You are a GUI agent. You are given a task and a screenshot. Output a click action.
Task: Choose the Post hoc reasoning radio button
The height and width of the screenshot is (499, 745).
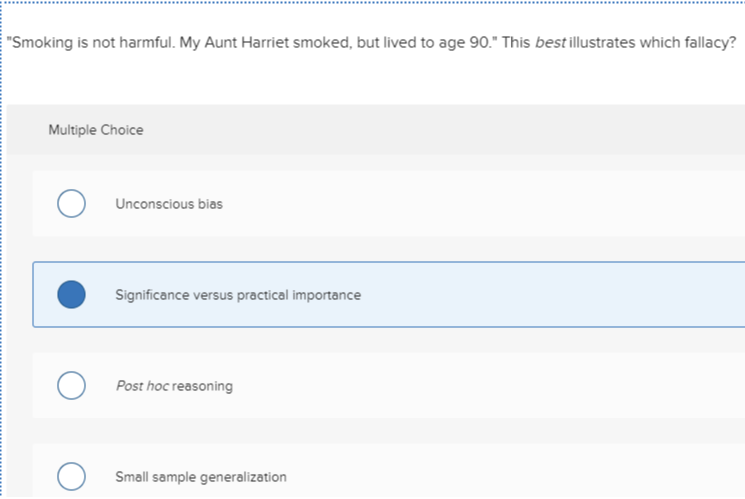(x=70, y=385)
